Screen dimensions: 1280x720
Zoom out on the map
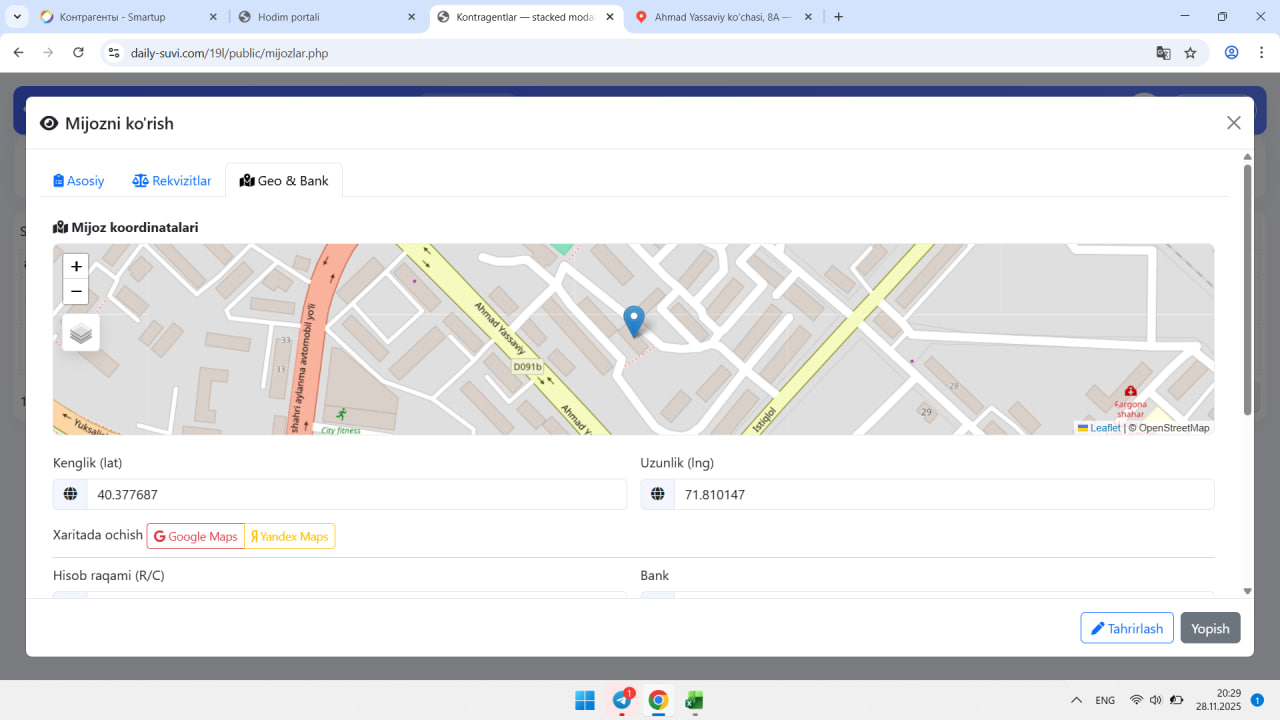(76, 292)
